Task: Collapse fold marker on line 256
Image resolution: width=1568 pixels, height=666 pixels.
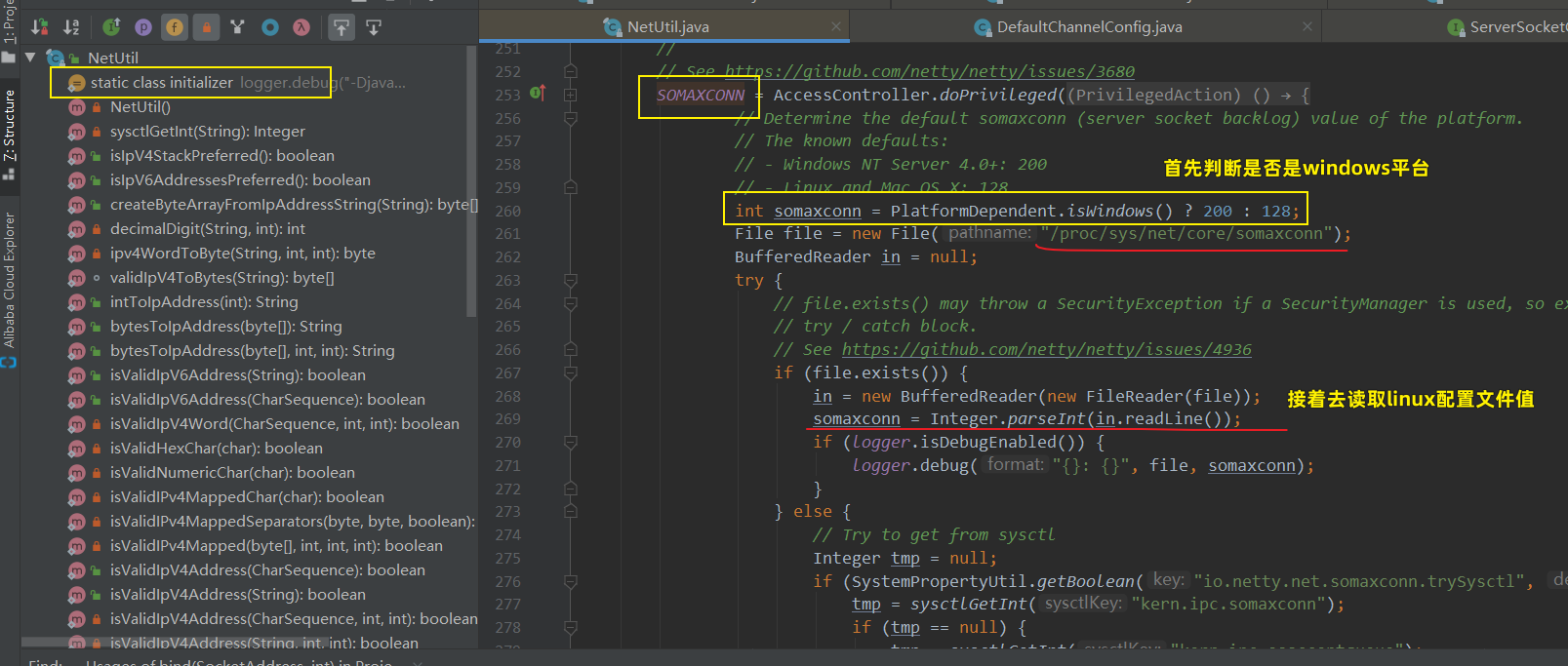Action: coord(571,118)
